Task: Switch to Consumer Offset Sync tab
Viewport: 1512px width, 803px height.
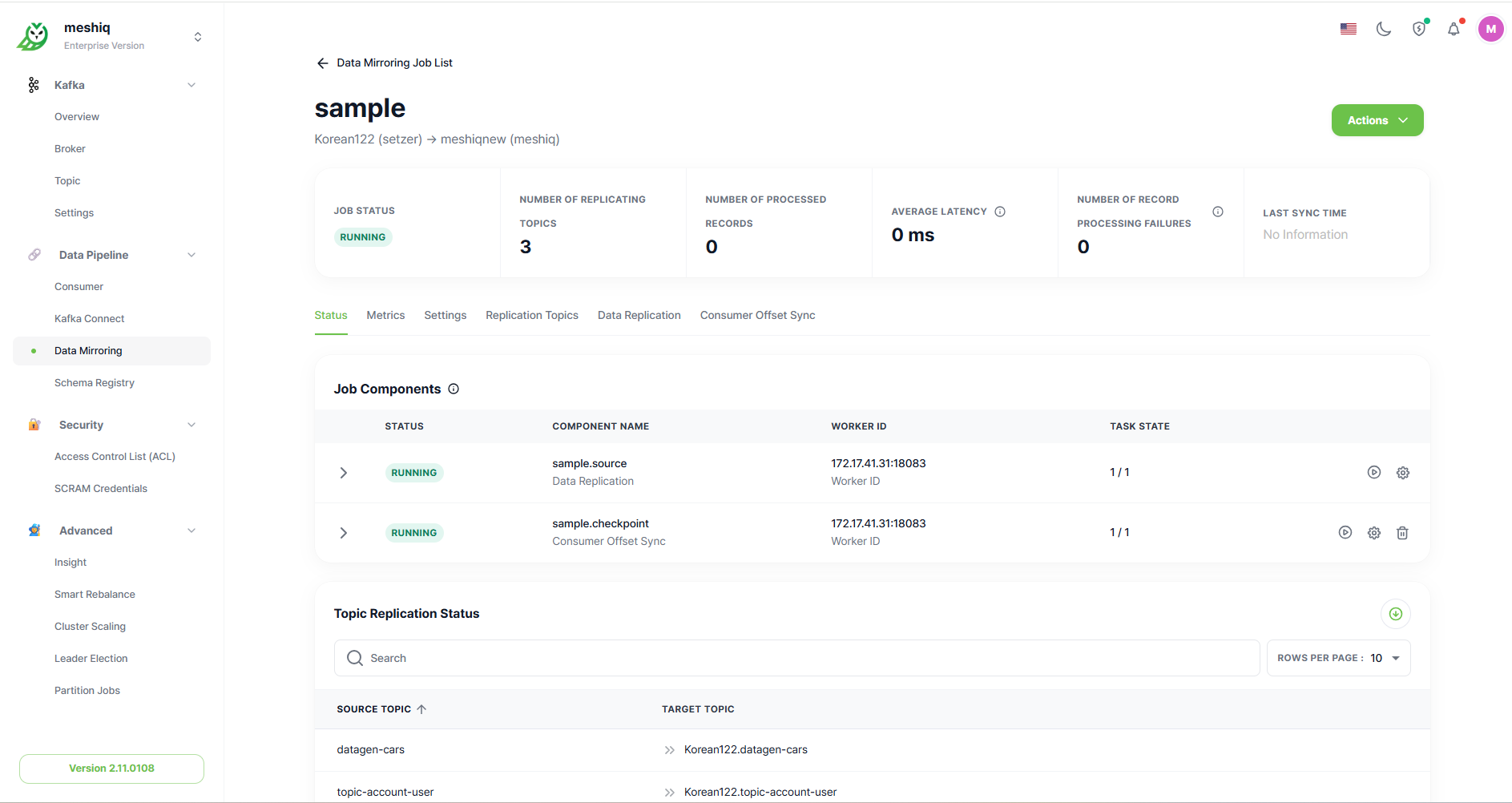Action: pyautogui.click(x=757, y=316)
